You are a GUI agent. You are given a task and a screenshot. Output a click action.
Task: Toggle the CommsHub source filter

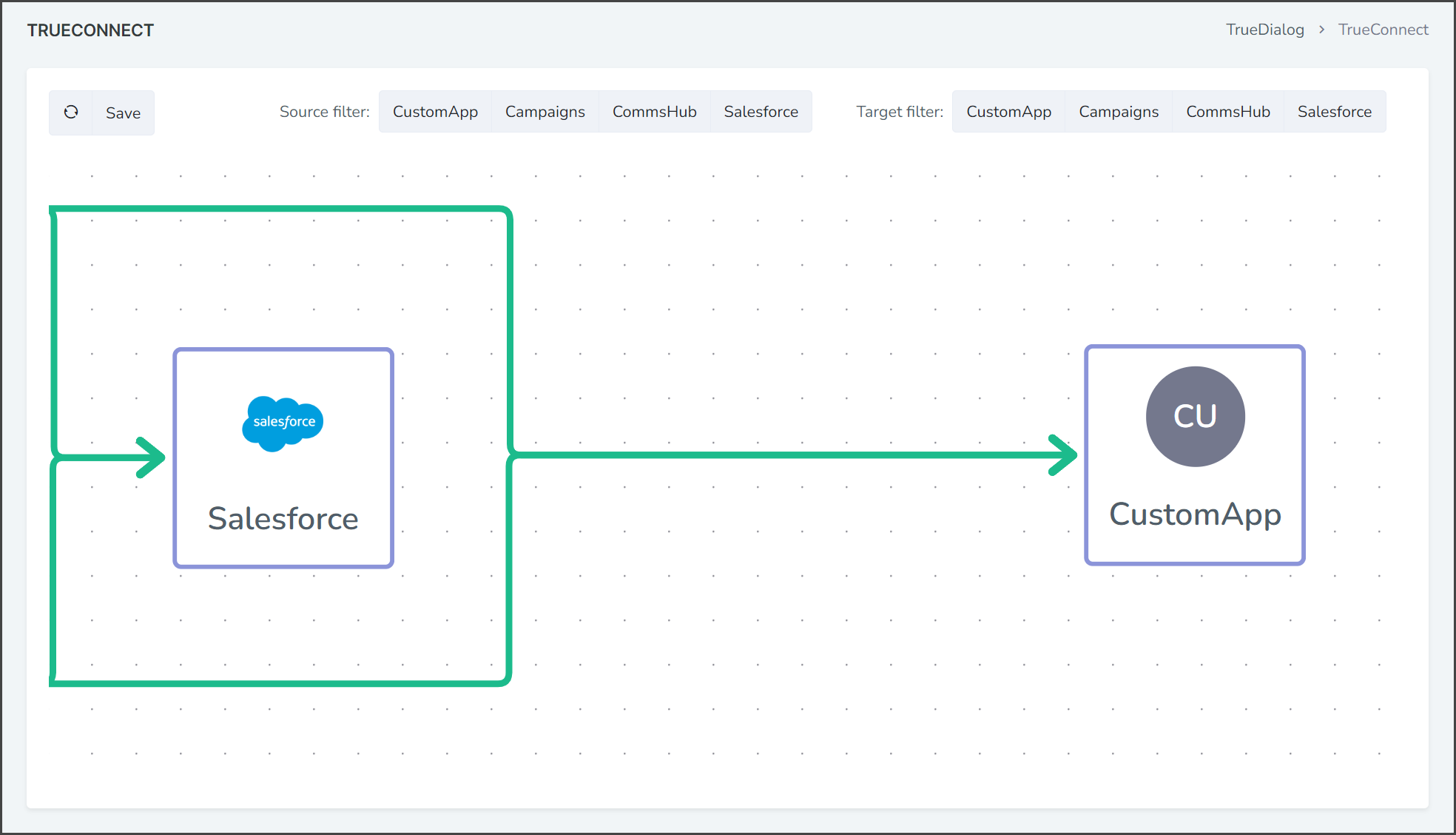(x=655, y=112)
